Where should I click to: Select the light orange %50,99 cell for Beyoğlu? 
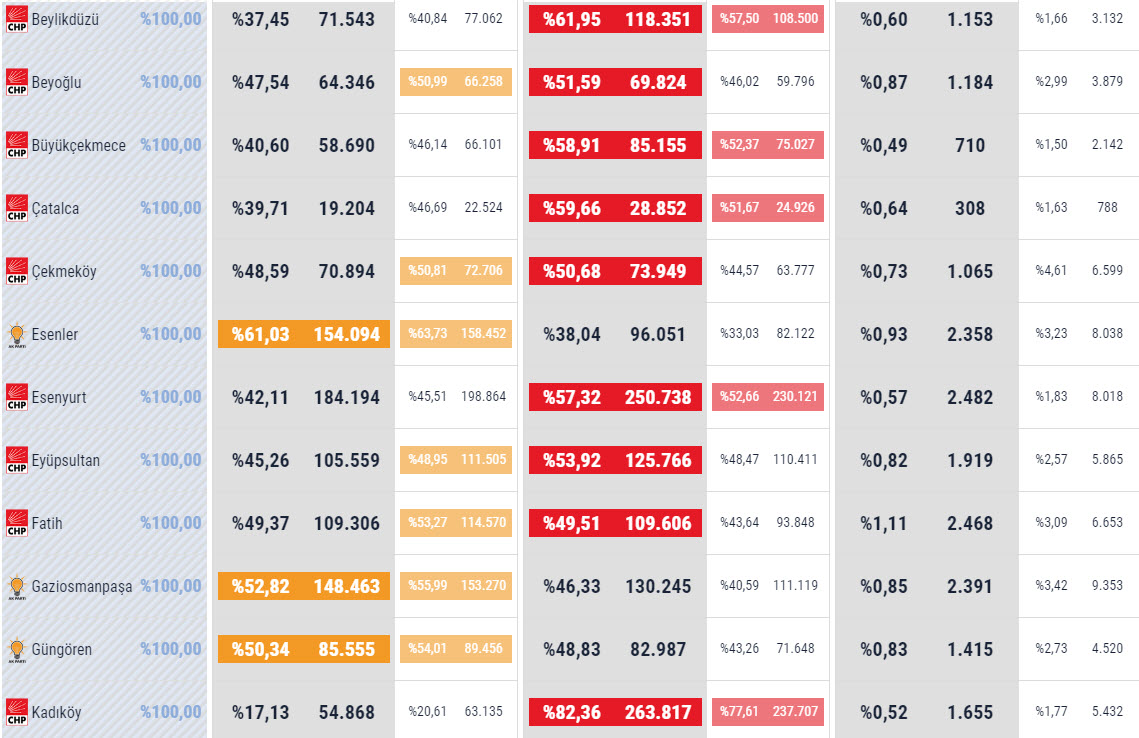pyautogui.click(x=455, y=82)
